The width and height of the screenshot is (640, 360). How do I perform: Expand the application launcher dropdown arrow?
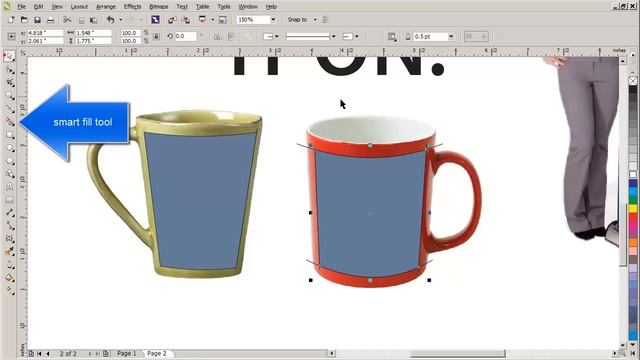[x=212, y=20]
